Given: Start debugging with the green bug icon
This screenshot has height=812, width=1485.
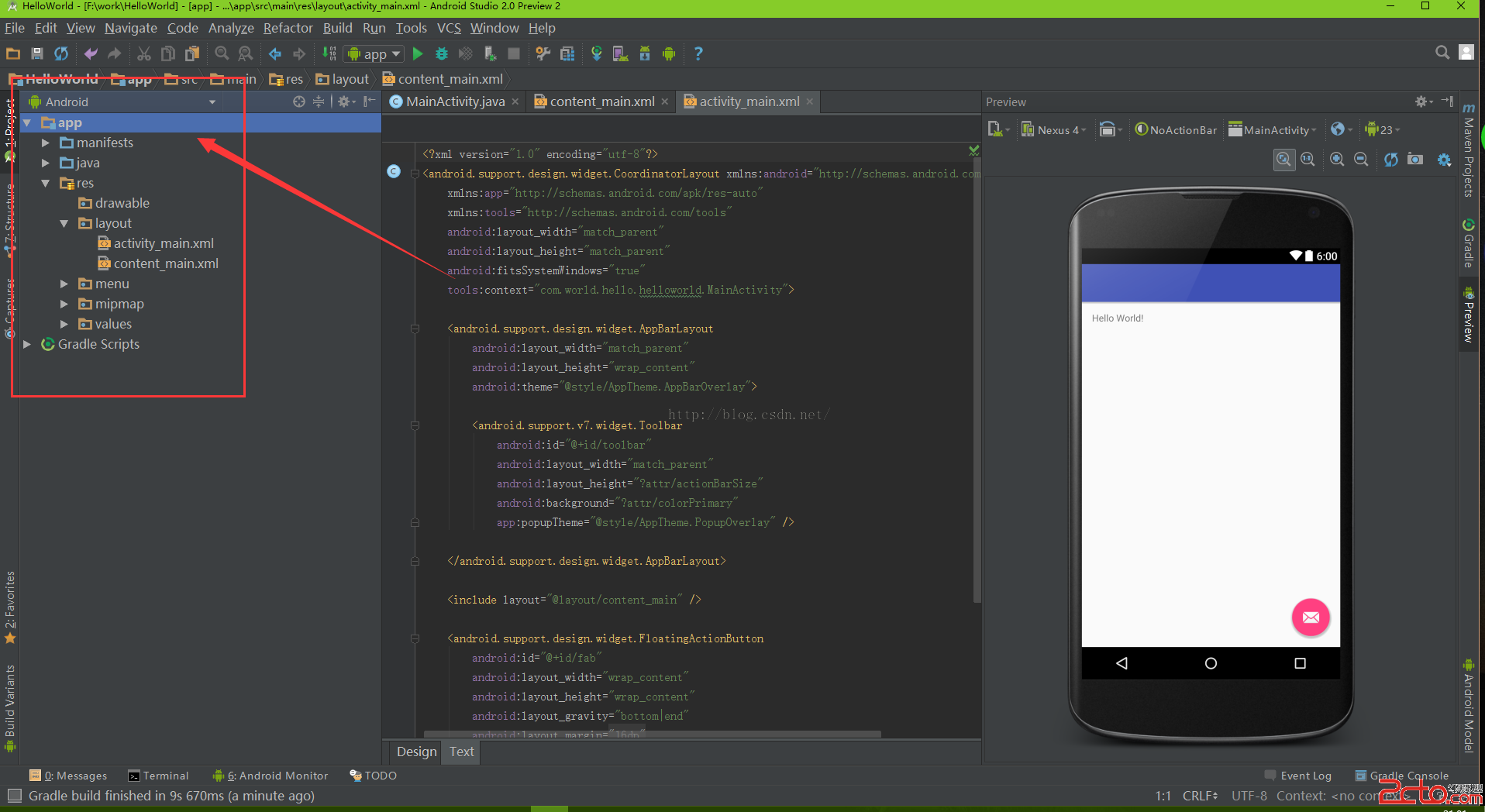Looking at the screenshot, I should (442, 53).
